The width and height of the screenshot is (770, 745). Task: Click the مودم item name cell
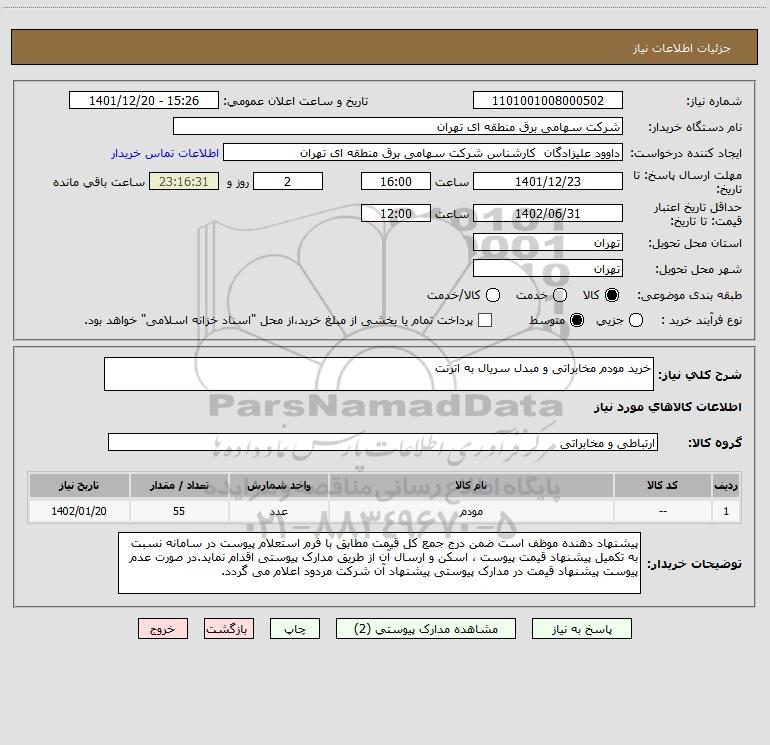click(x=470, y=511)
